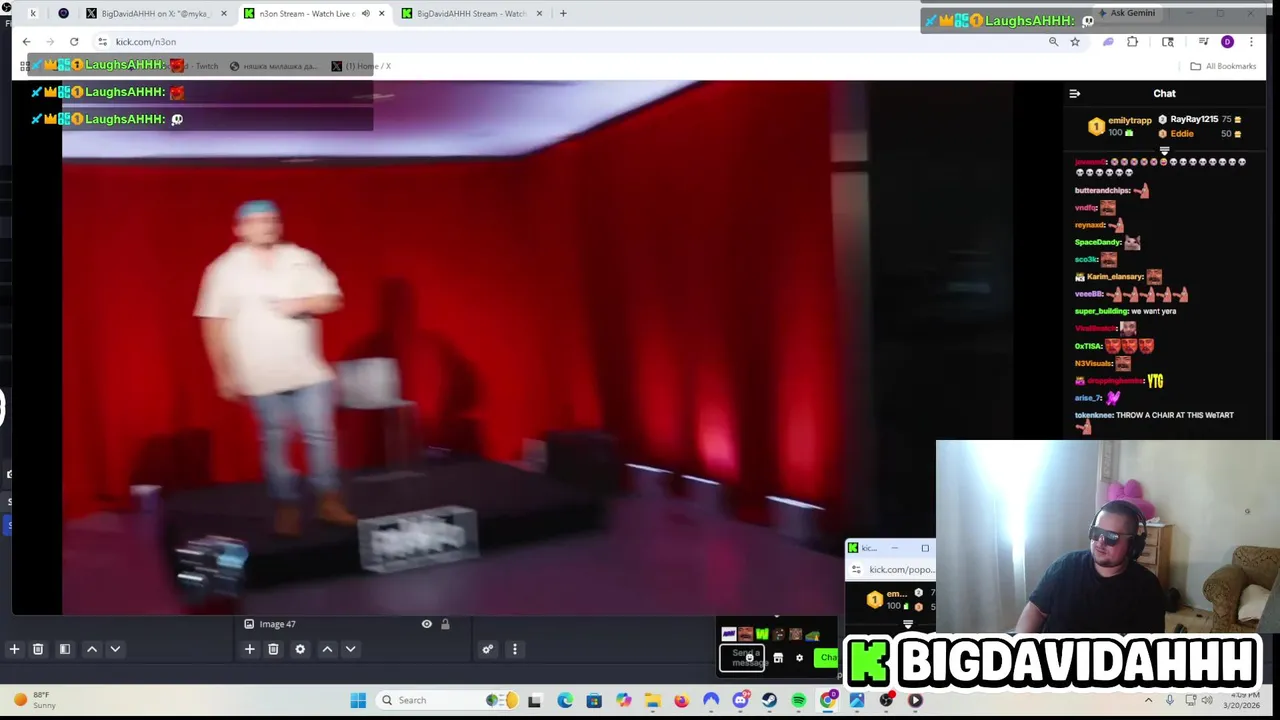Screen dimensions: 1280x720
Task: Send message with the green Chat button
Action: (x=828, y=658)
